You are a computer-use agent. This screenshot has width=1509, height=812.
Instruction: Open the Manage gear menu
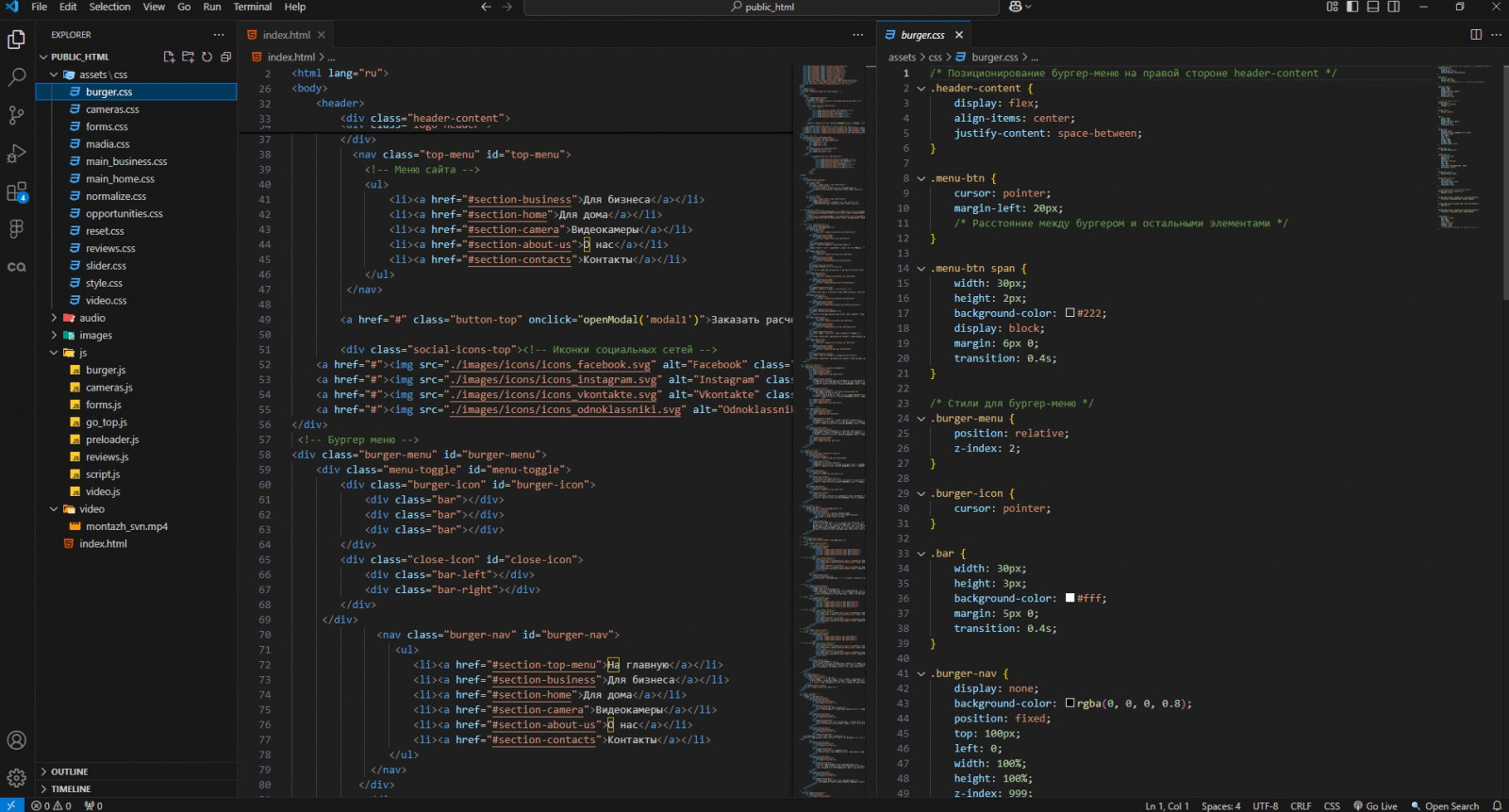pos(16,778)
